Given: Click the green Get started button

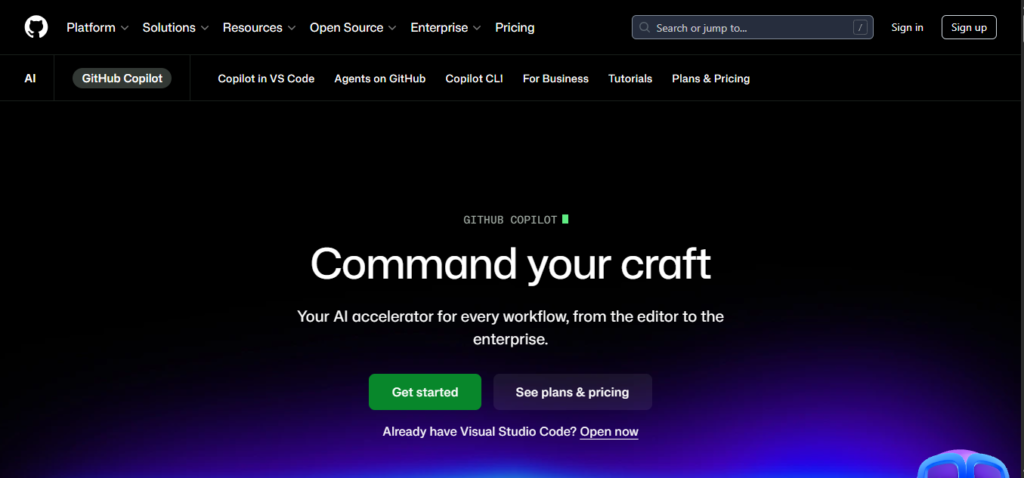Looking at the screenshot, I should click(425, 392).
